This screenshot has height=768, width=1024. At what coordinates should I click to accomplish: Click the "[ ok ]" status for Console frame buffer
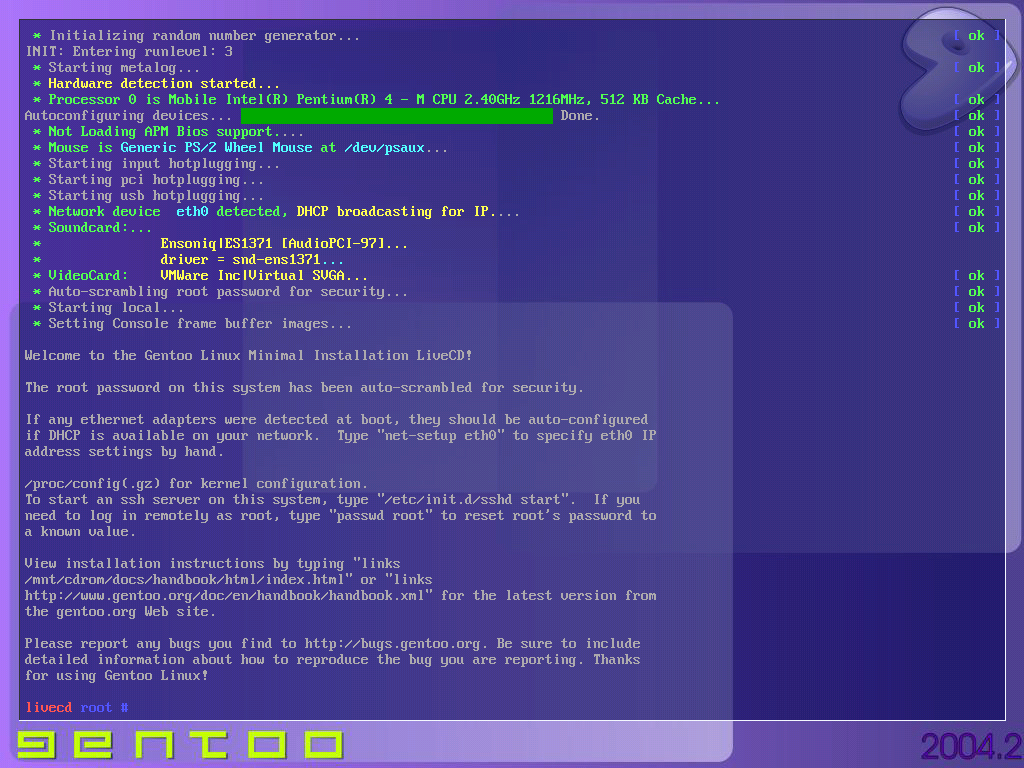point(976,324)
